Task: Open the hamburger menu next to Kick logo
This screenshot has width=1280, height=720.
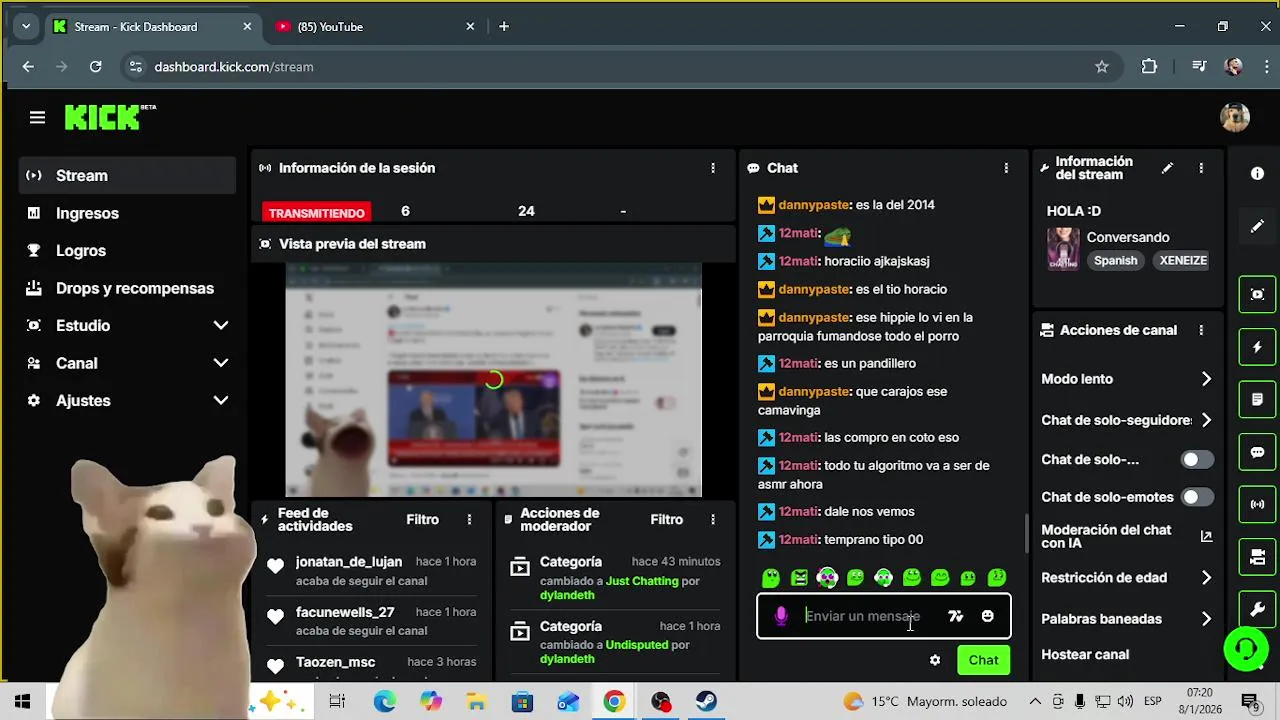Action: tap(37, 118)
